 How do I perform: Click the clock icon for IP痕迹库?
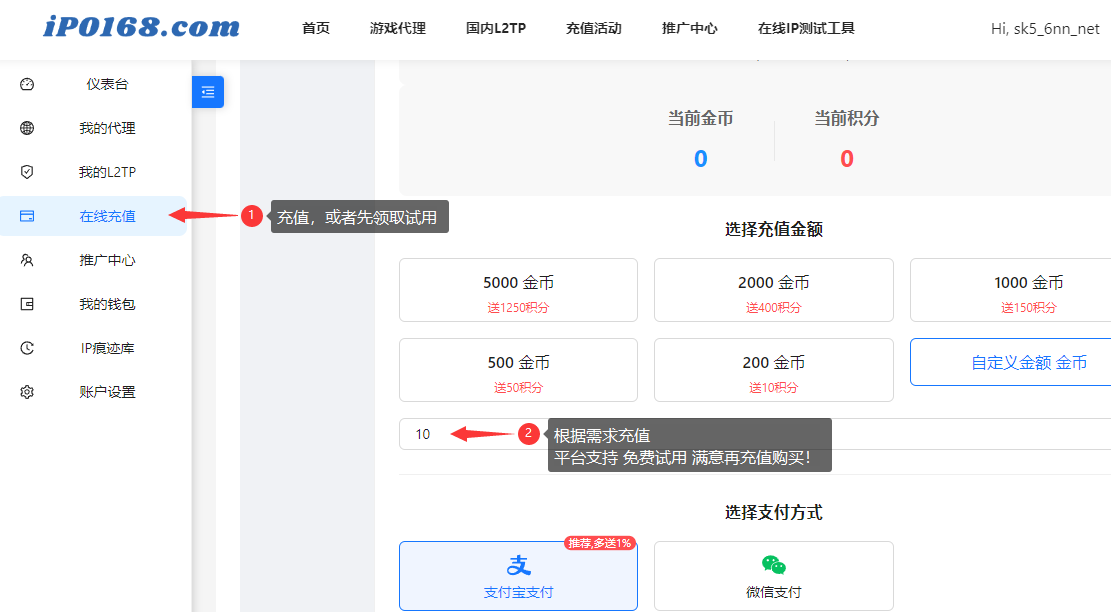[27, 348]
